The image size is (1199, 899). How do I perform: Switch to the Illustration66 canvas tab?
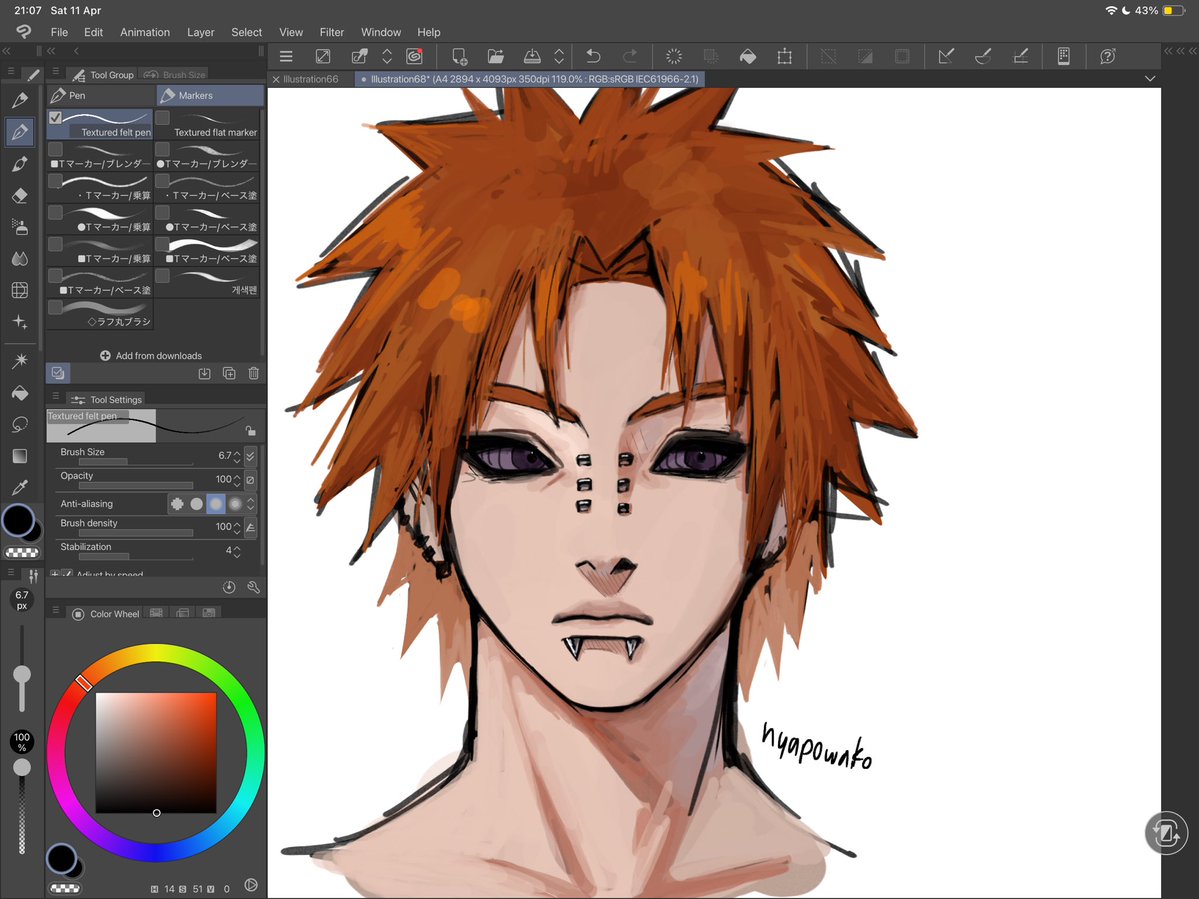tap(310, 79)
